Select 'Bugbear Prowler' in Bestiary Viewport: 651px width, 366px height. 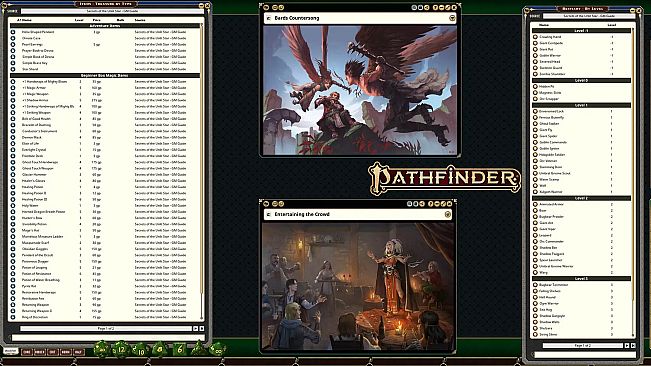[581, 217]
